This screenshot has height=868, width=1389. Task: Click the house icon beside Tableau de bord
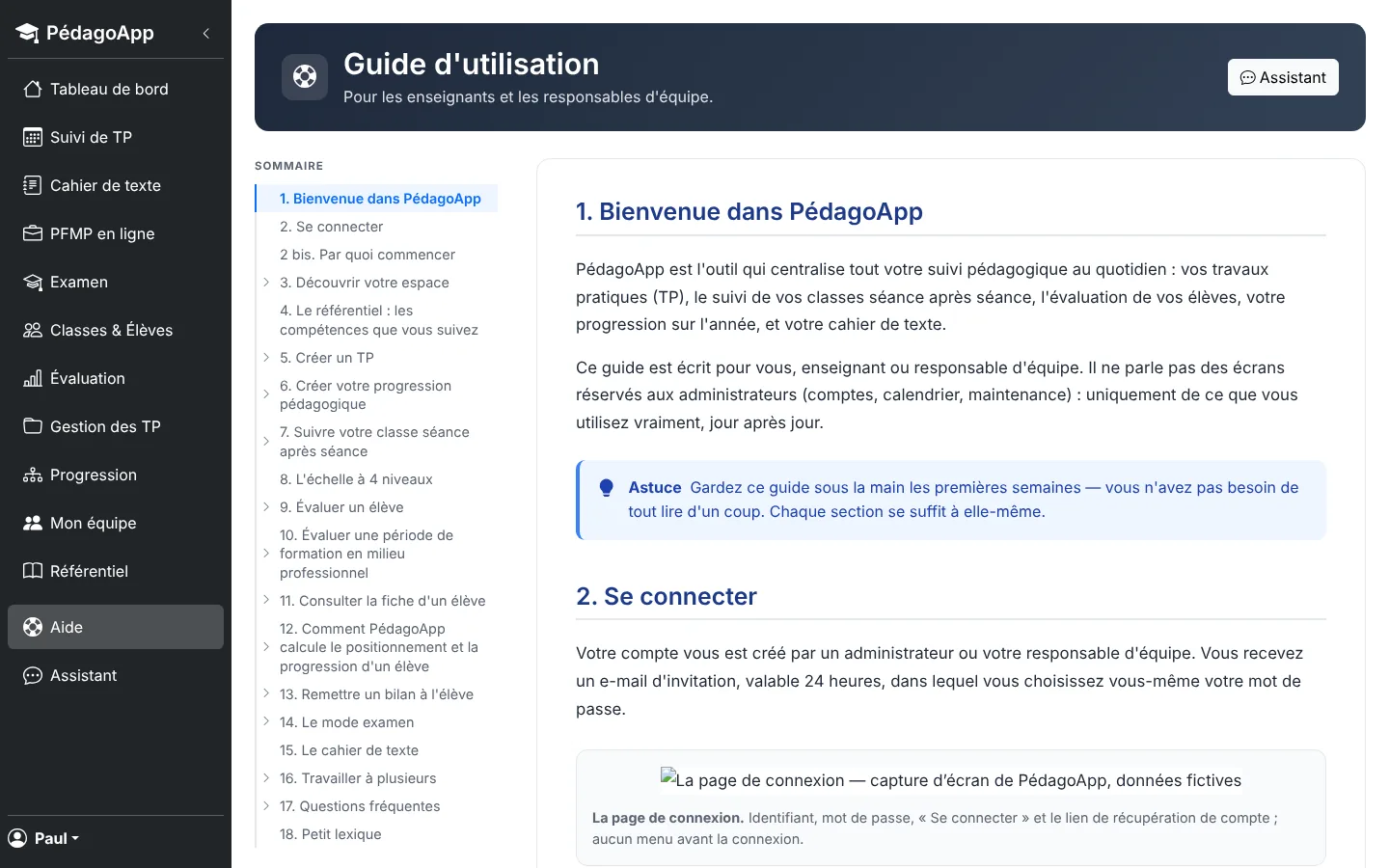click(x=33, y=89)
